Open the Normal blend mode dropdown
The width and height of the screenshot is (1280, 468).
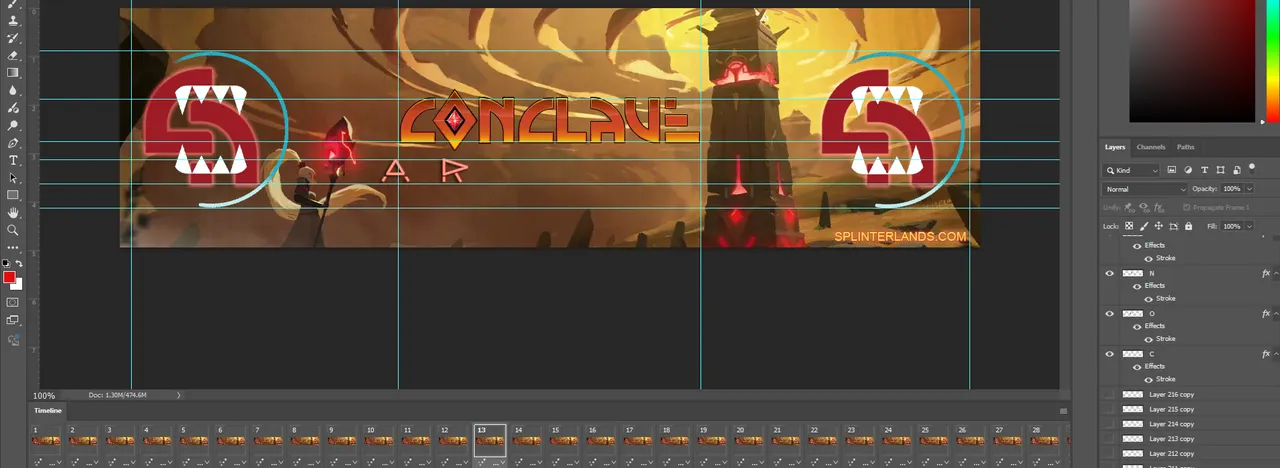click(x=1145, y=189)
